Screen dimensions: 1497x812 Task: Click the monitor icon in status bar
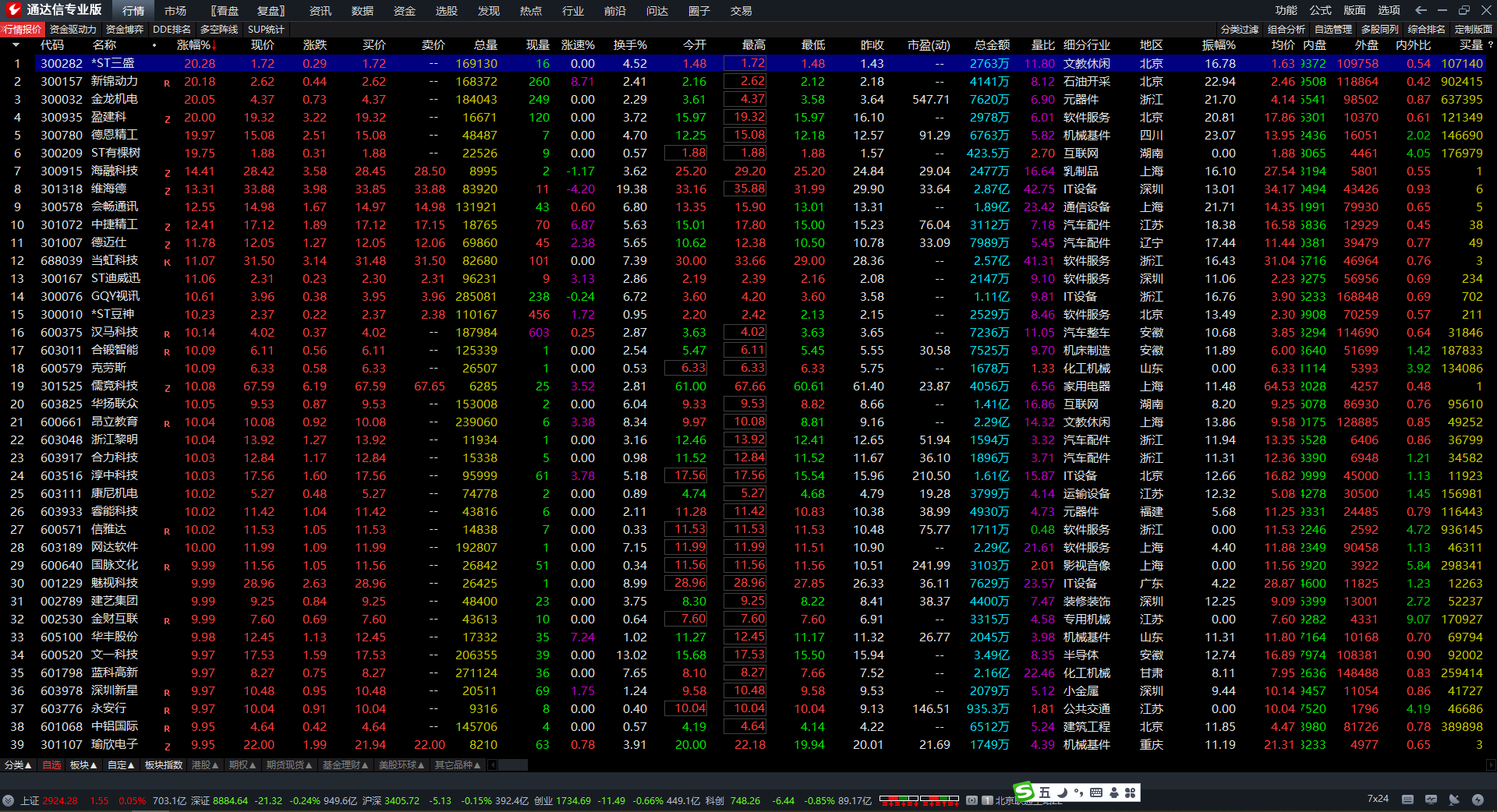1431,800
